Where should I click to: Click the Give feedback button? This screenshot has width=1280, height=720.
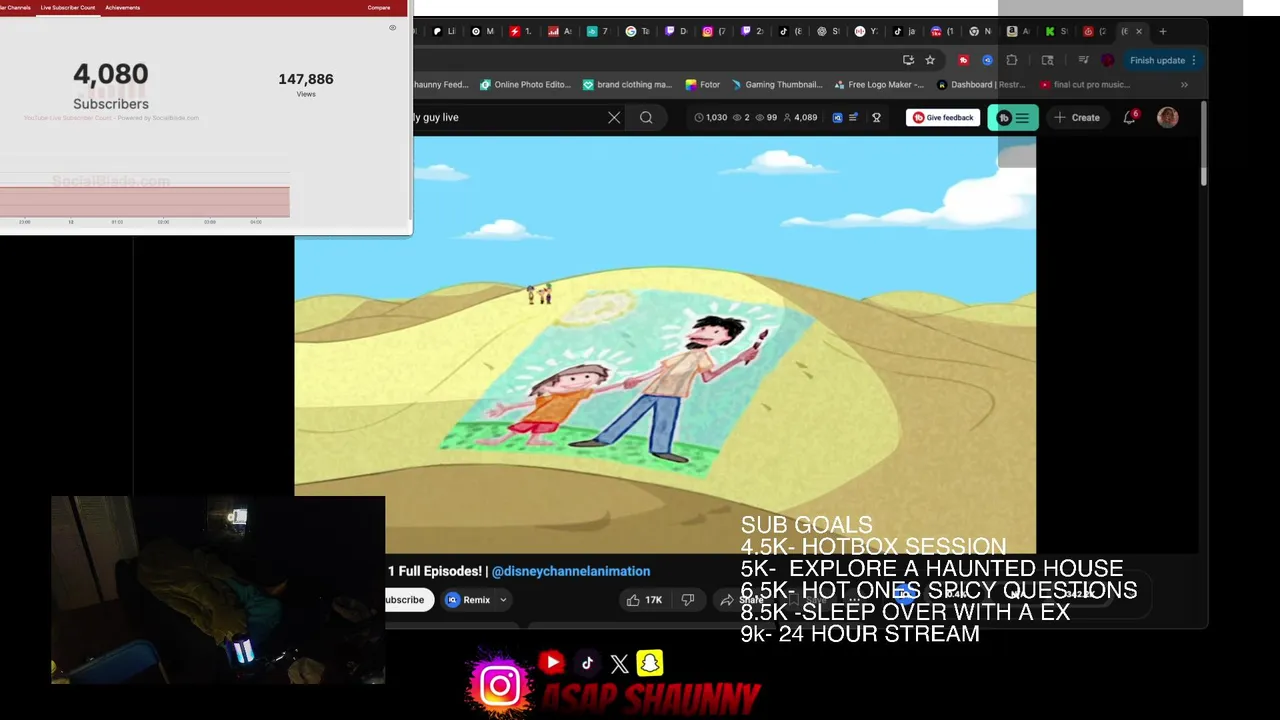(943, 117)
